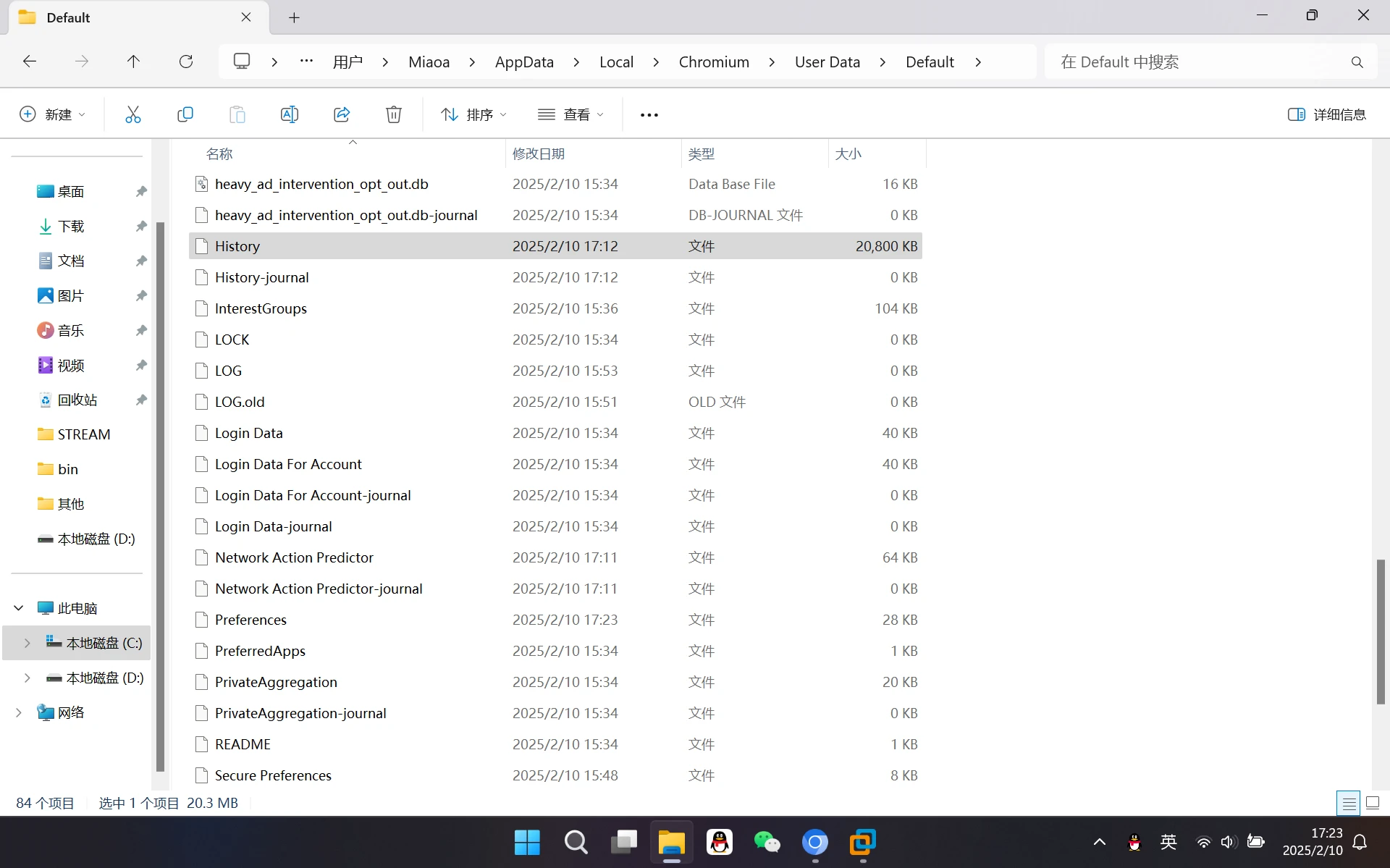1390x868 pixels.
Task: Click the Delete trash icon
Action: [x=394, y=114]
